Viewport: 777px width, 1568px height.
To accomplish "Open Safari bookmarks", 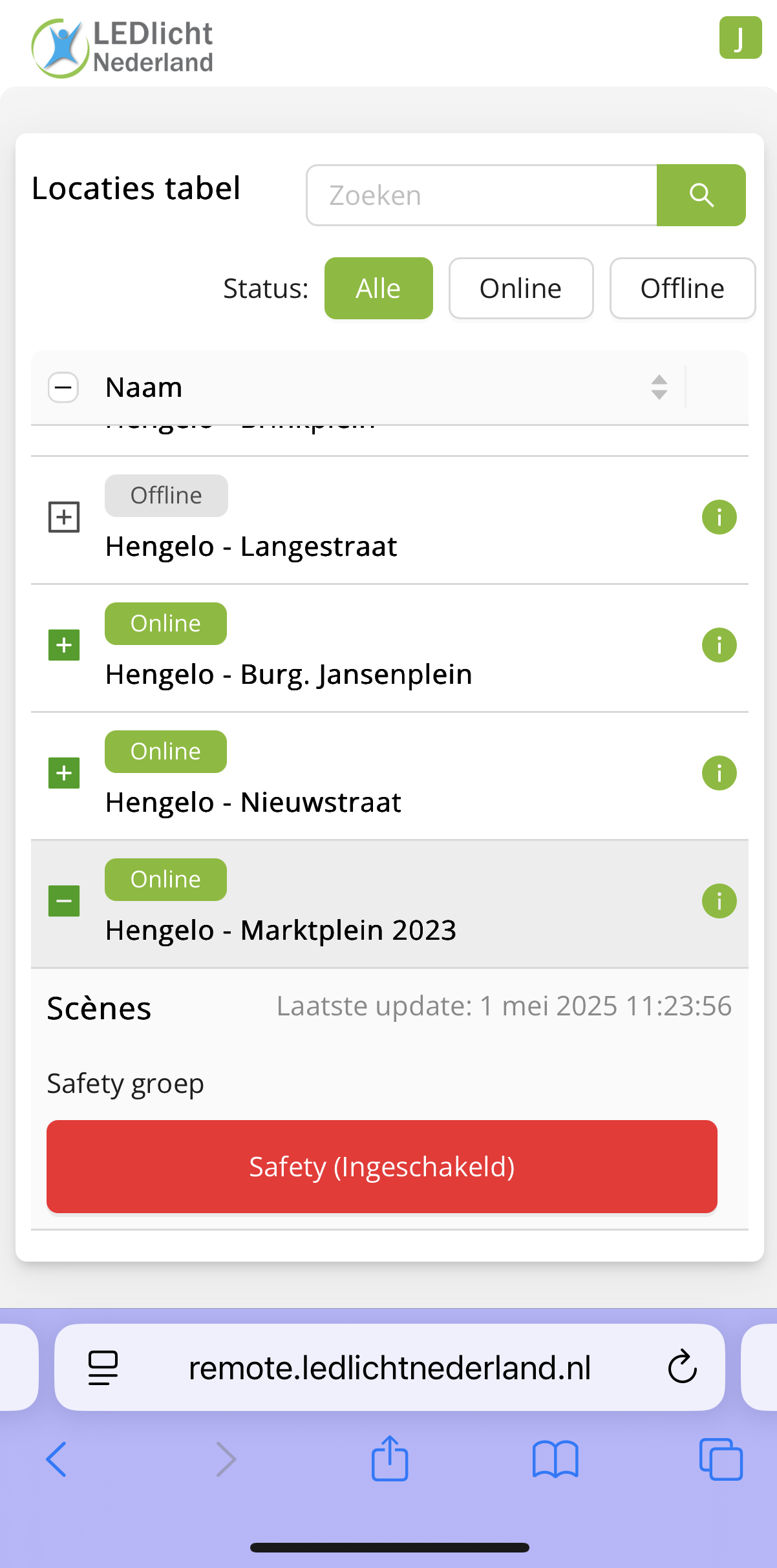I will pos(555,1459).
